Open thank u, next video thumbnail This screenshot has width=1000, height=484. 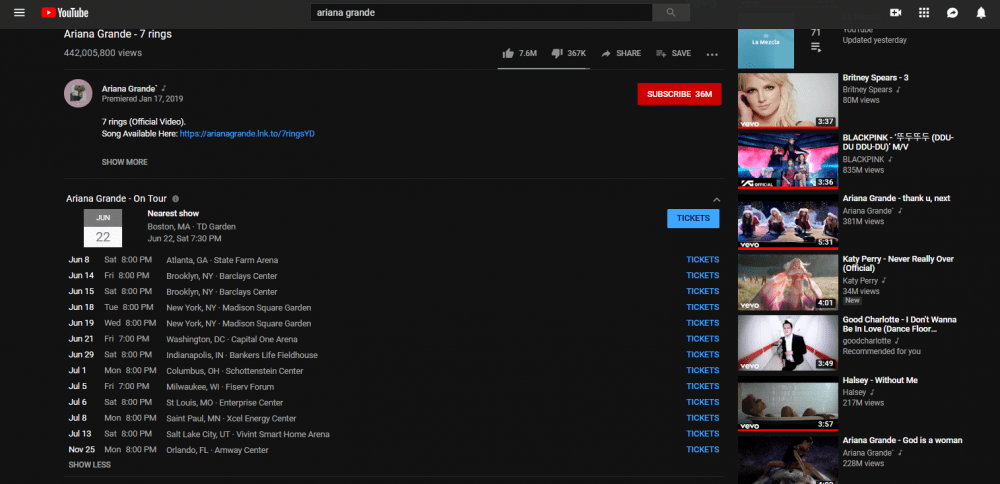788,222
